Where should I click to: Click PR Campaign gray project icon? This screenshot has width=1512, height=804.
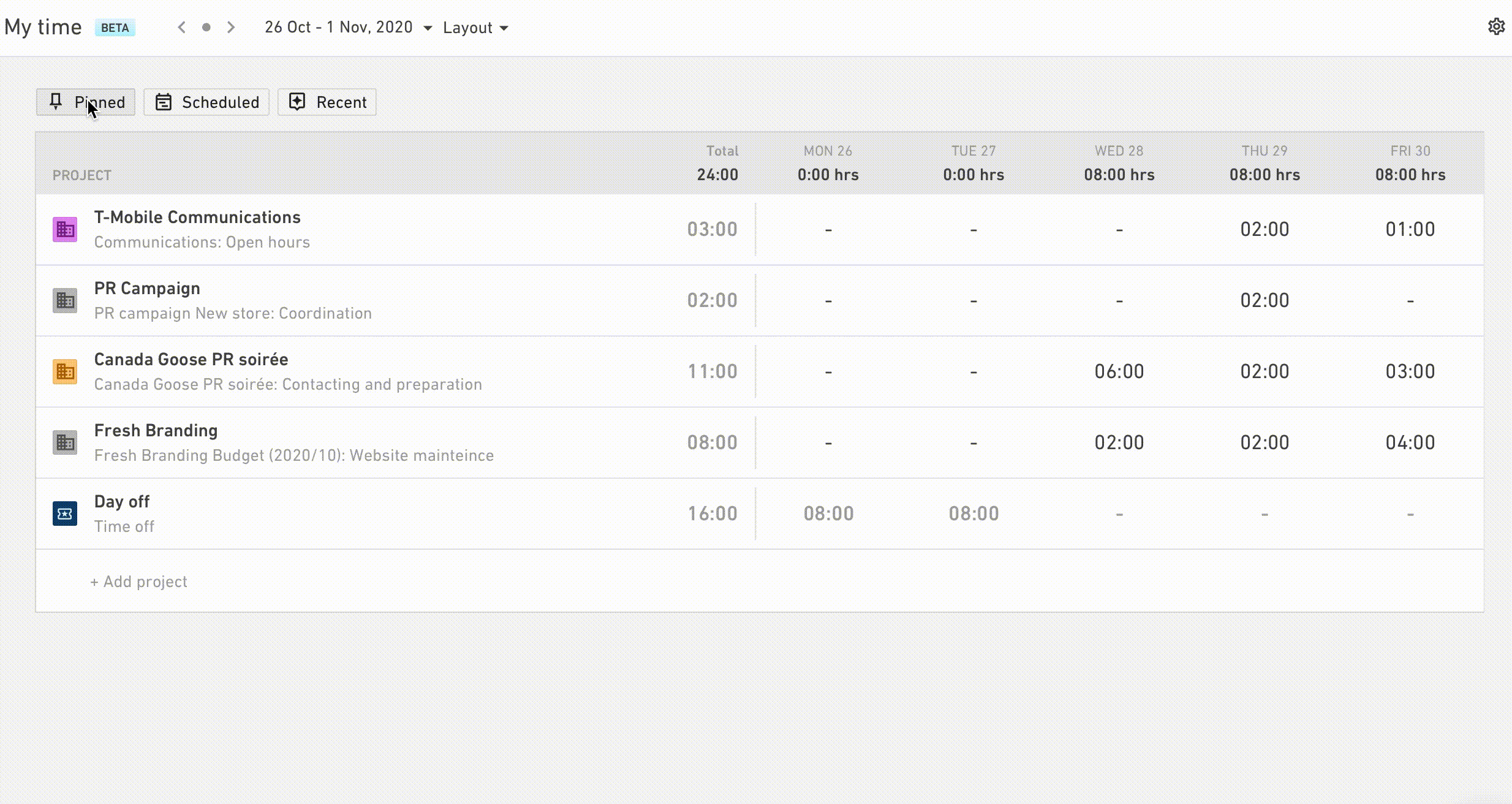[65, 301]
